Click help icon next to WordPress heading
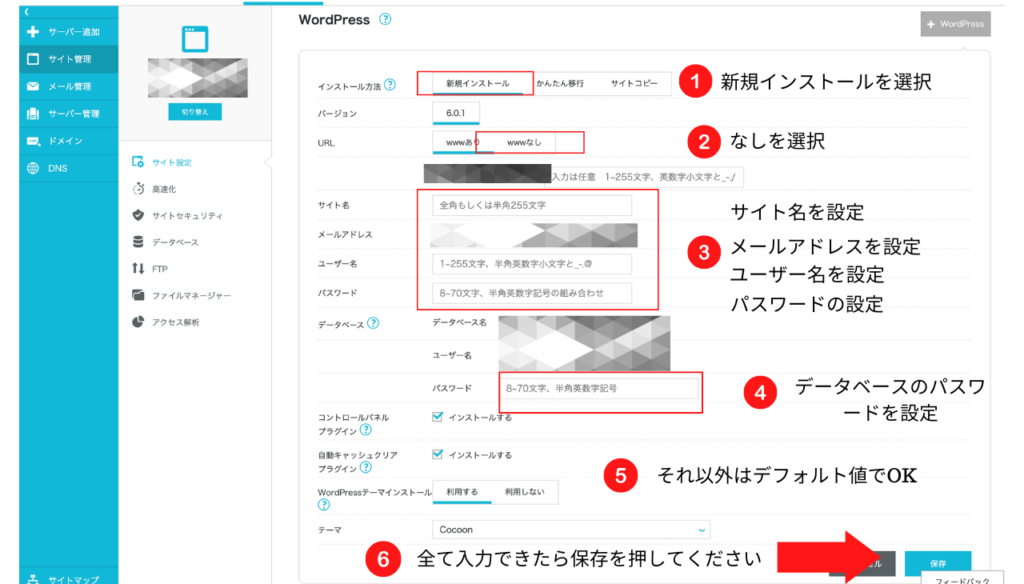The width and height of the screenshot is (1024, 584). click(385, 20)
